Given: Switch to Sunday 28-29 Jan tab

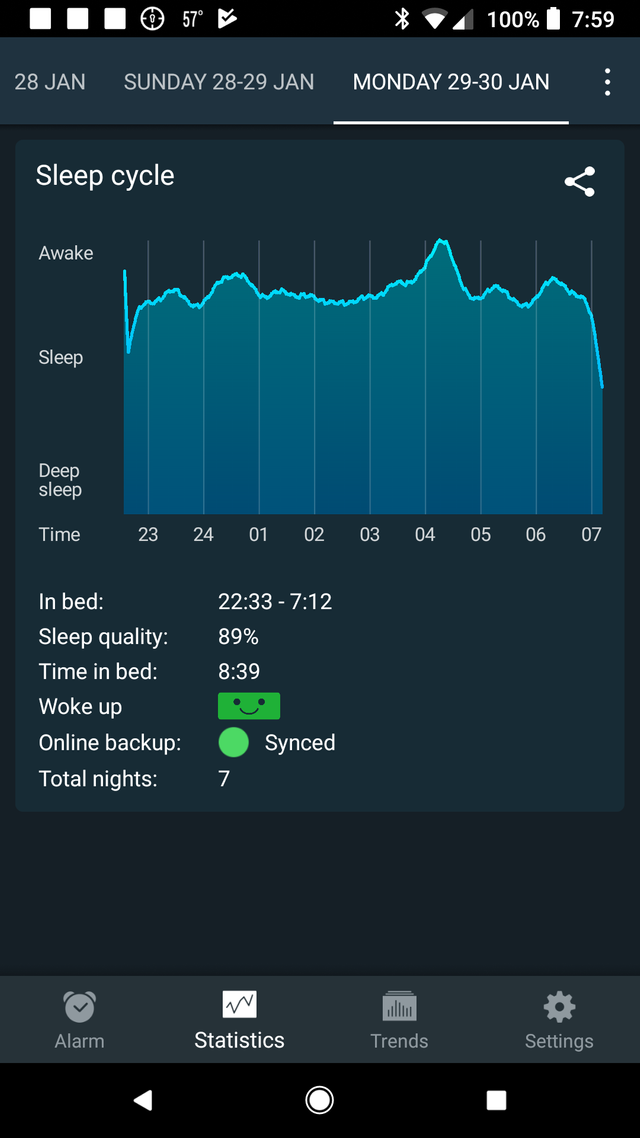Looking at the screenshot, I should (x=219, y=82).
